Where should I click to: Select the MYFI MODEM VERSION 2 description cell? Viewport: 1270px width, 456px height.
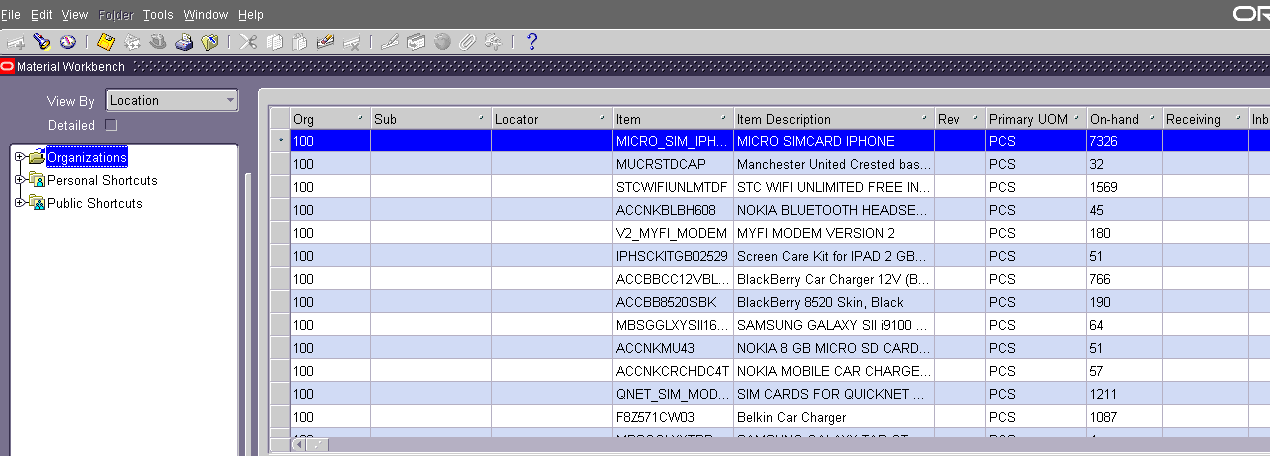(x=833, y=233)
